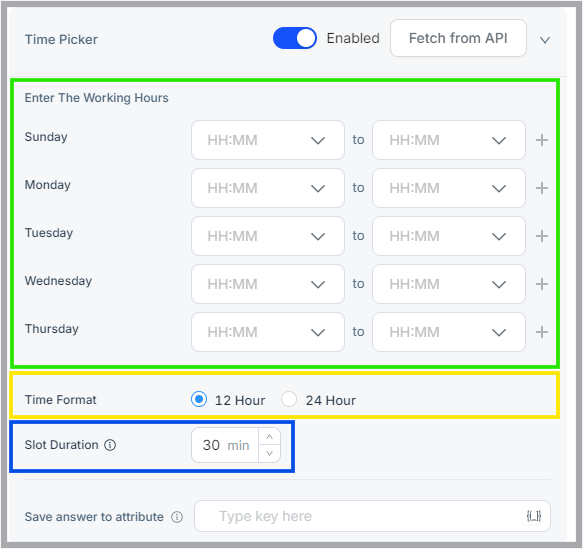Add another time range for Sunday
The image size is (583, 549).
(x=542, y=140)
